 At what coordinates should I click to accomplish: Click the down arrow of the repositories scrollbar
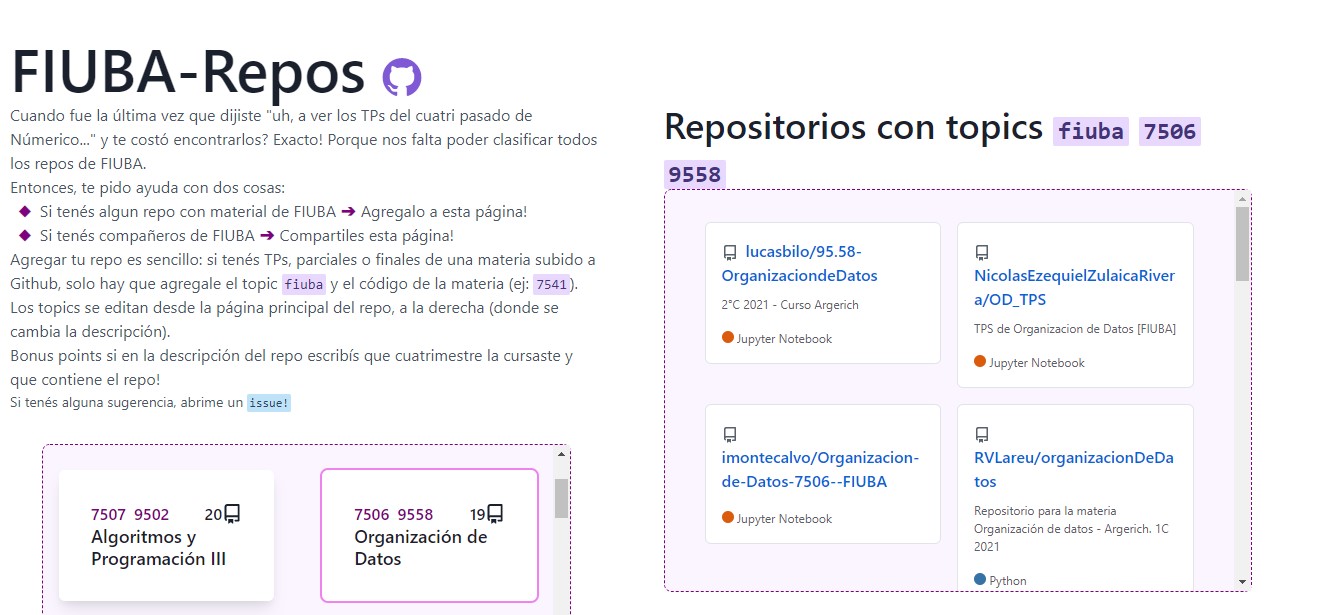pos(1242,582)
